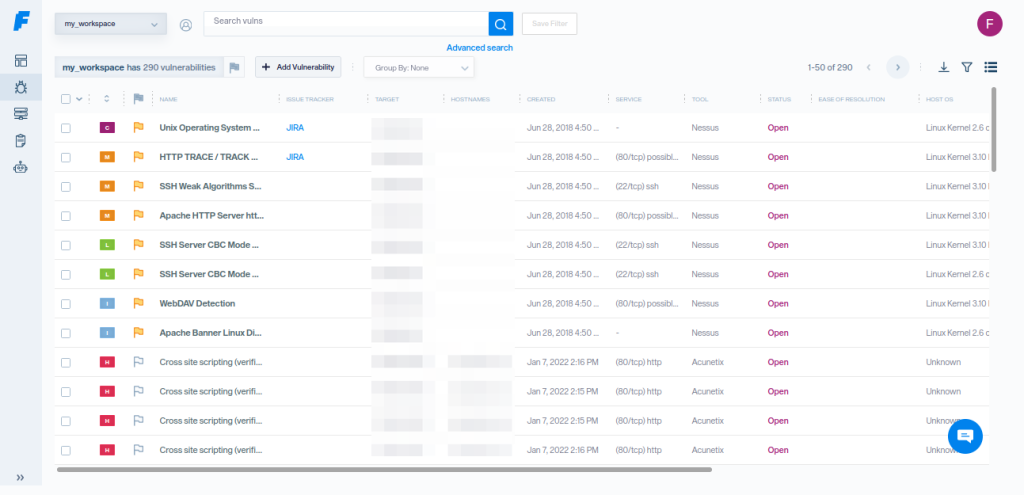Viewport: 1024px width, 495px height.
Task: Open the my_workspace workspace dropdown
Action: coord(110,24)
